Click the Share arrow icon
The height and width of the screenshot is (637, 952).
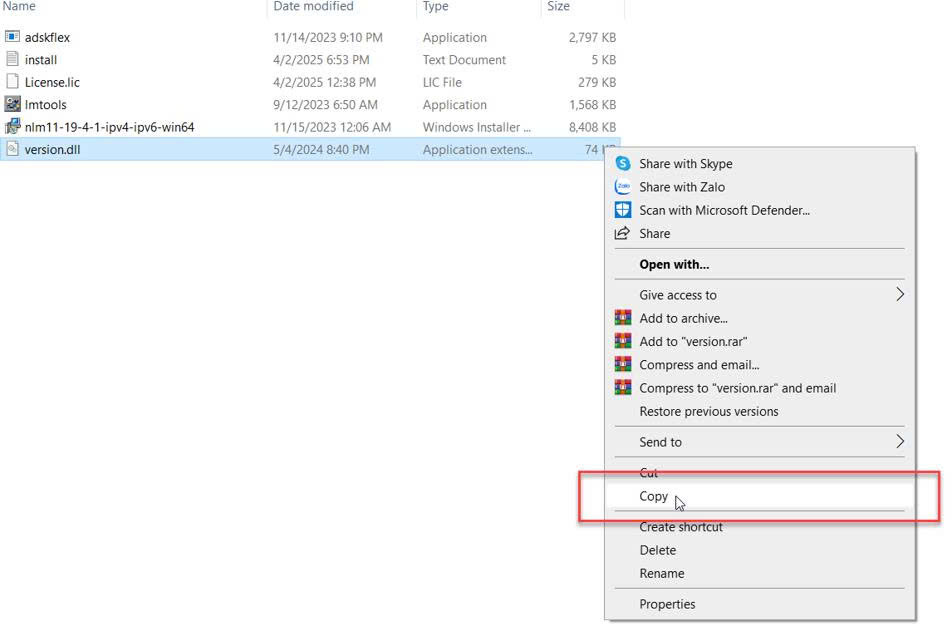coord(623,233)
